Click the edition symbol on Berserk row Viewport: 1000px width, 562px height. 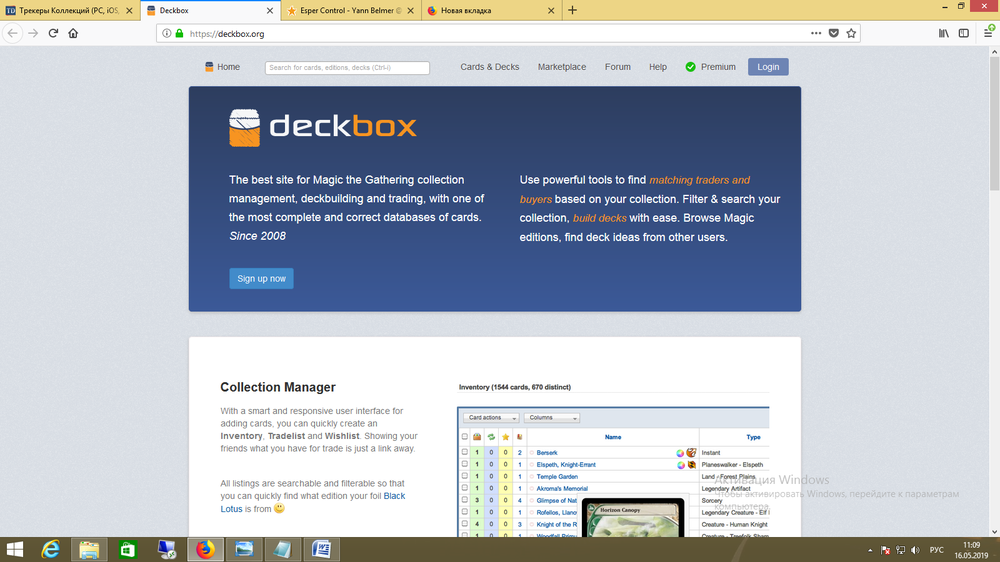click(691, 452)
